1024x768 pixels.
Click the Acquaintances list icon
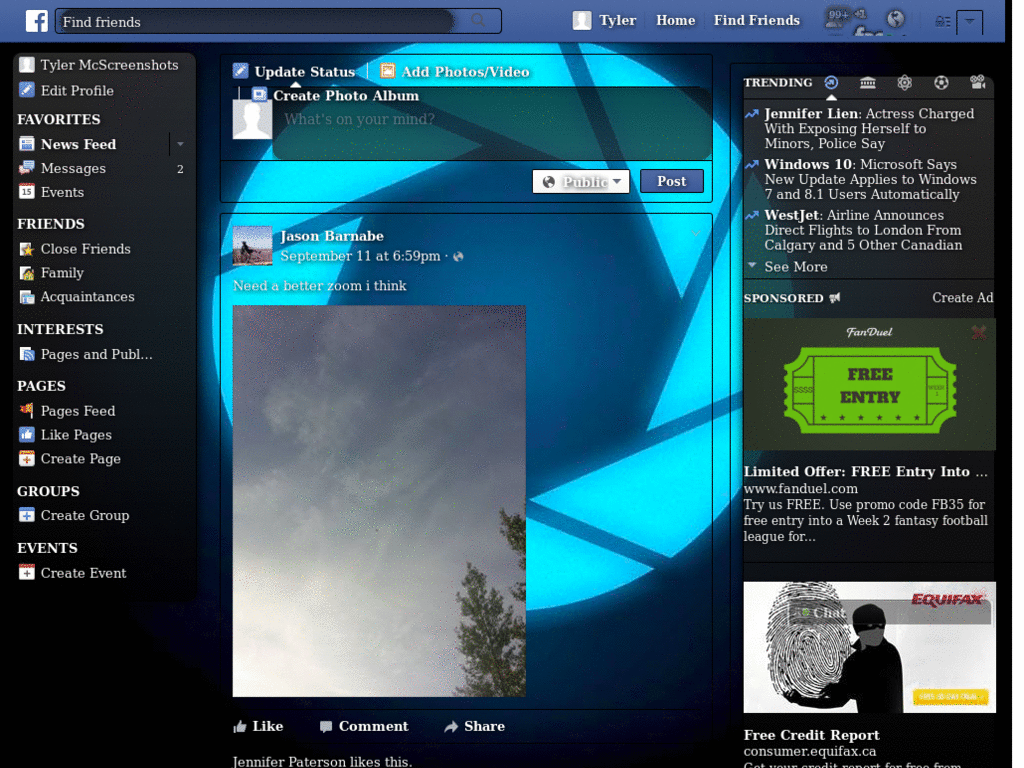[x=26, y=296]
